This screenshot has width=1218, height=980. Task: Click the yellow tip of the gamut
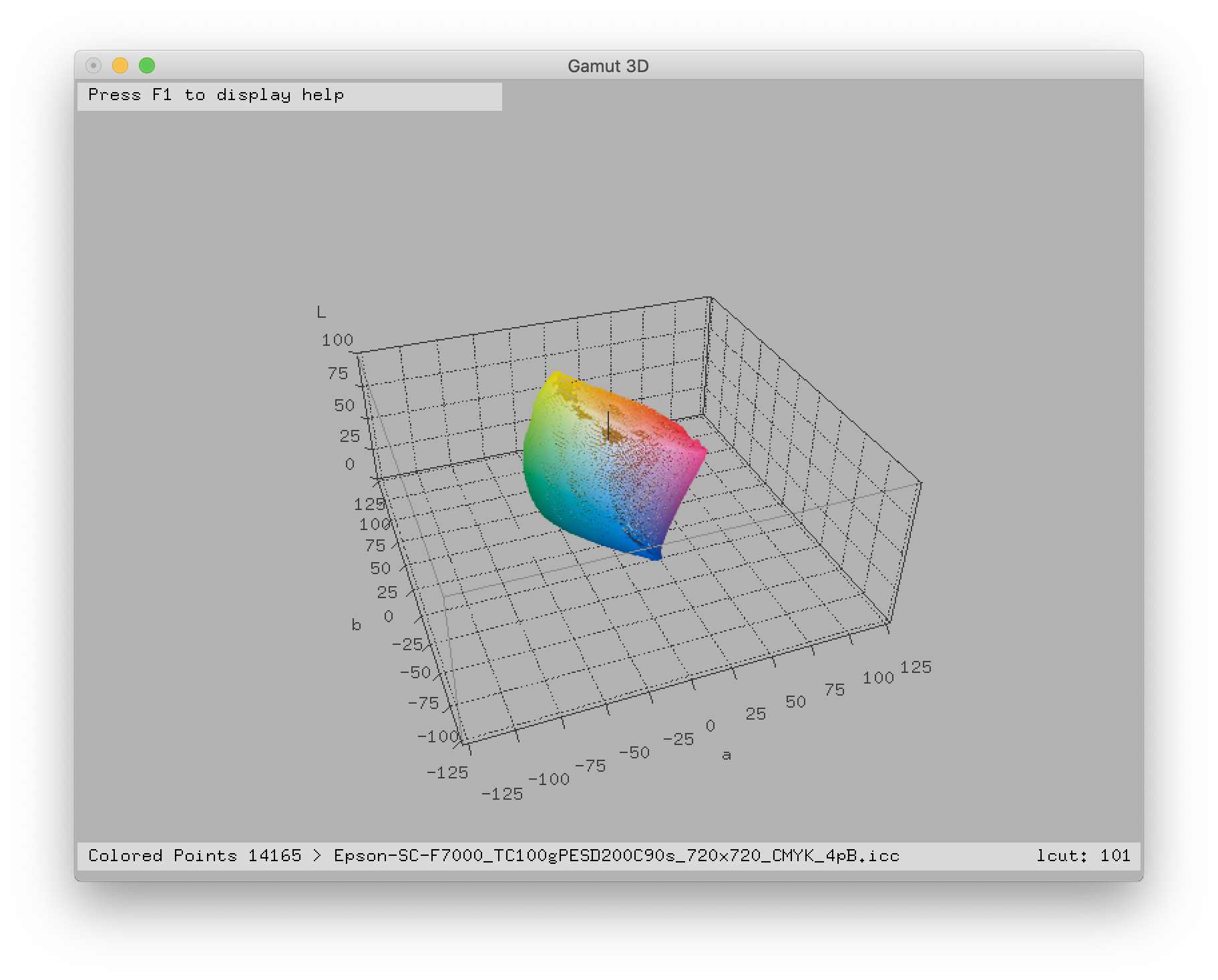pyautogui.click(x=555, y=381)
